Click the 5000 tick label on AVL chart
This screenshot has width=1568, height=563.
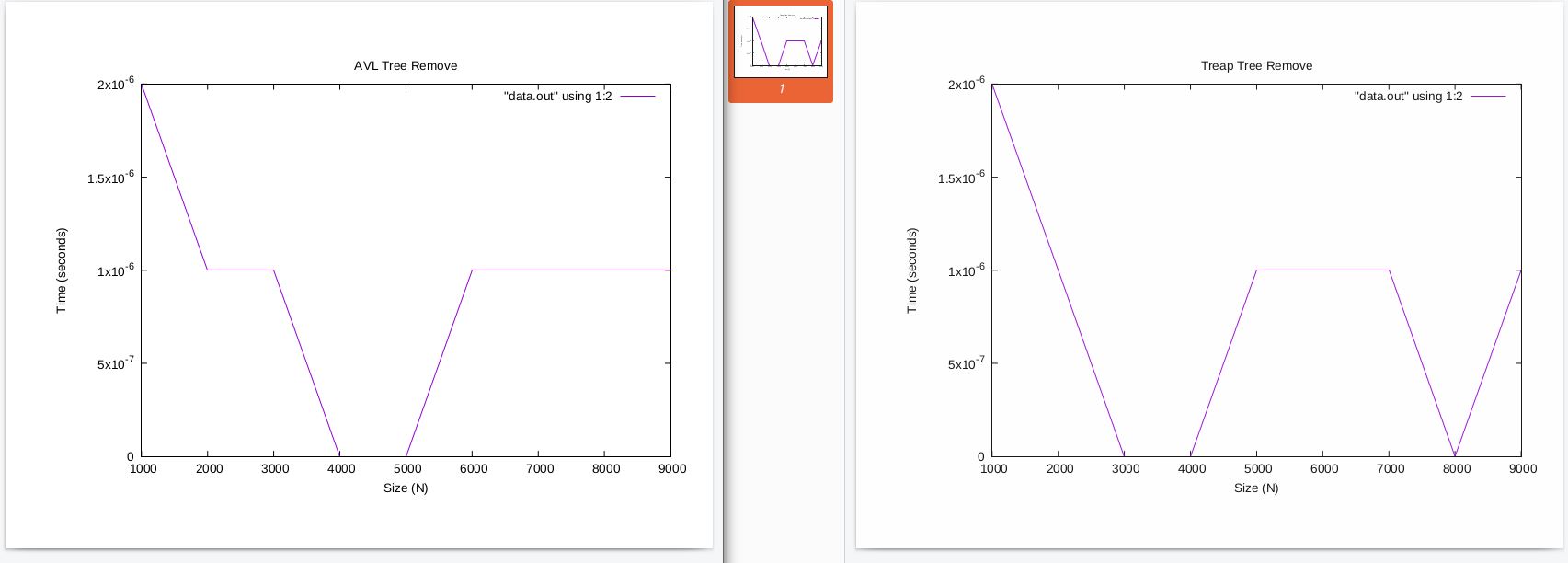407,468
